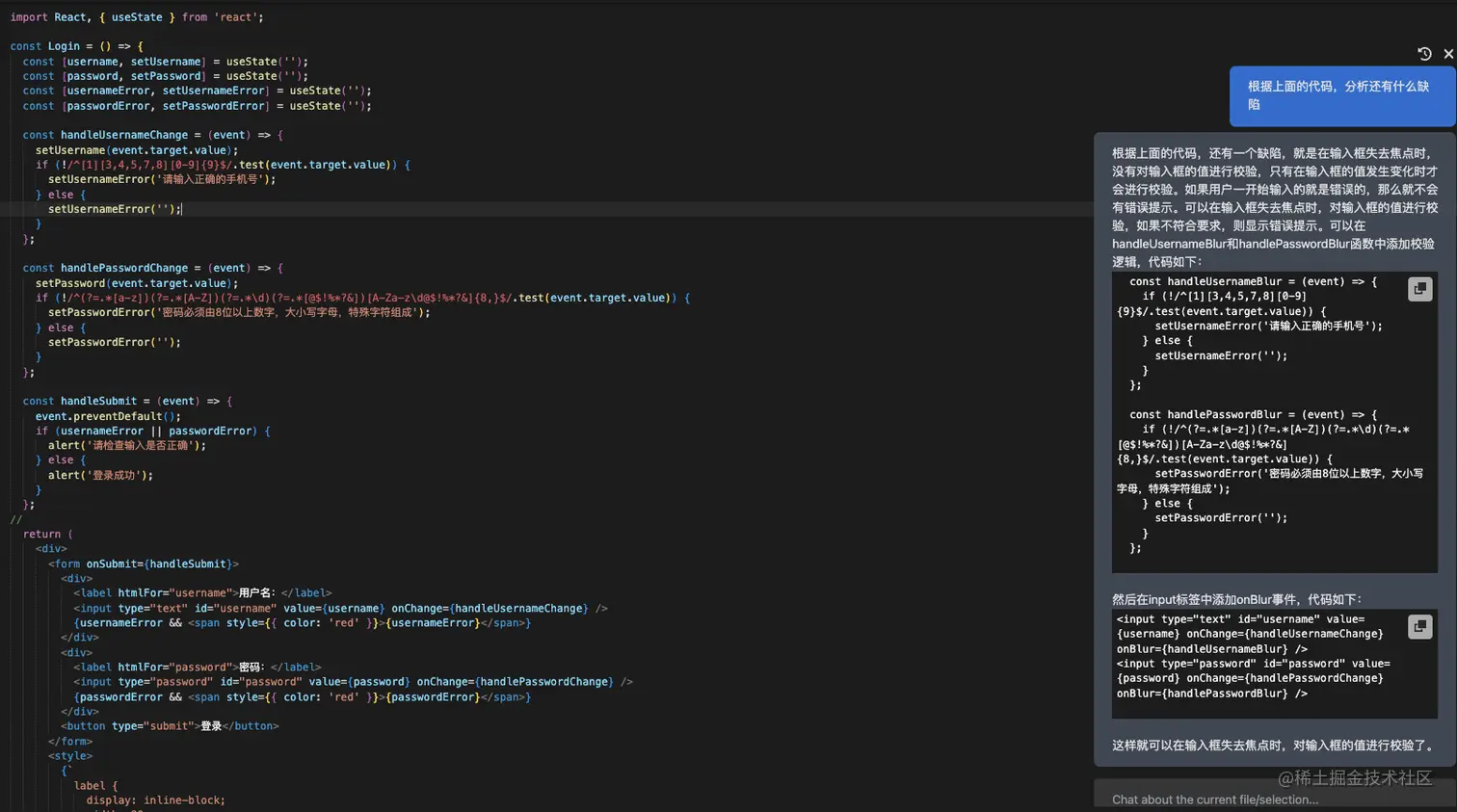Screen dimensions: 1457x812
Task: Copy the handleUsernameBlur code block
Action: (x=1419, y=289)
